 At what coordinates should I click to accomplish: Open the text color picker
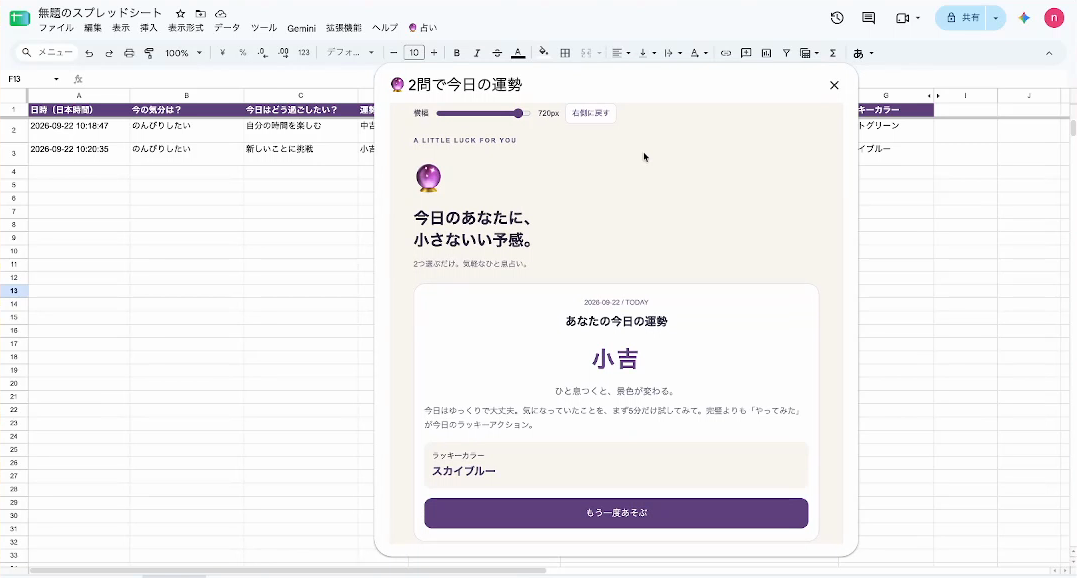click(x=518, y=53)
